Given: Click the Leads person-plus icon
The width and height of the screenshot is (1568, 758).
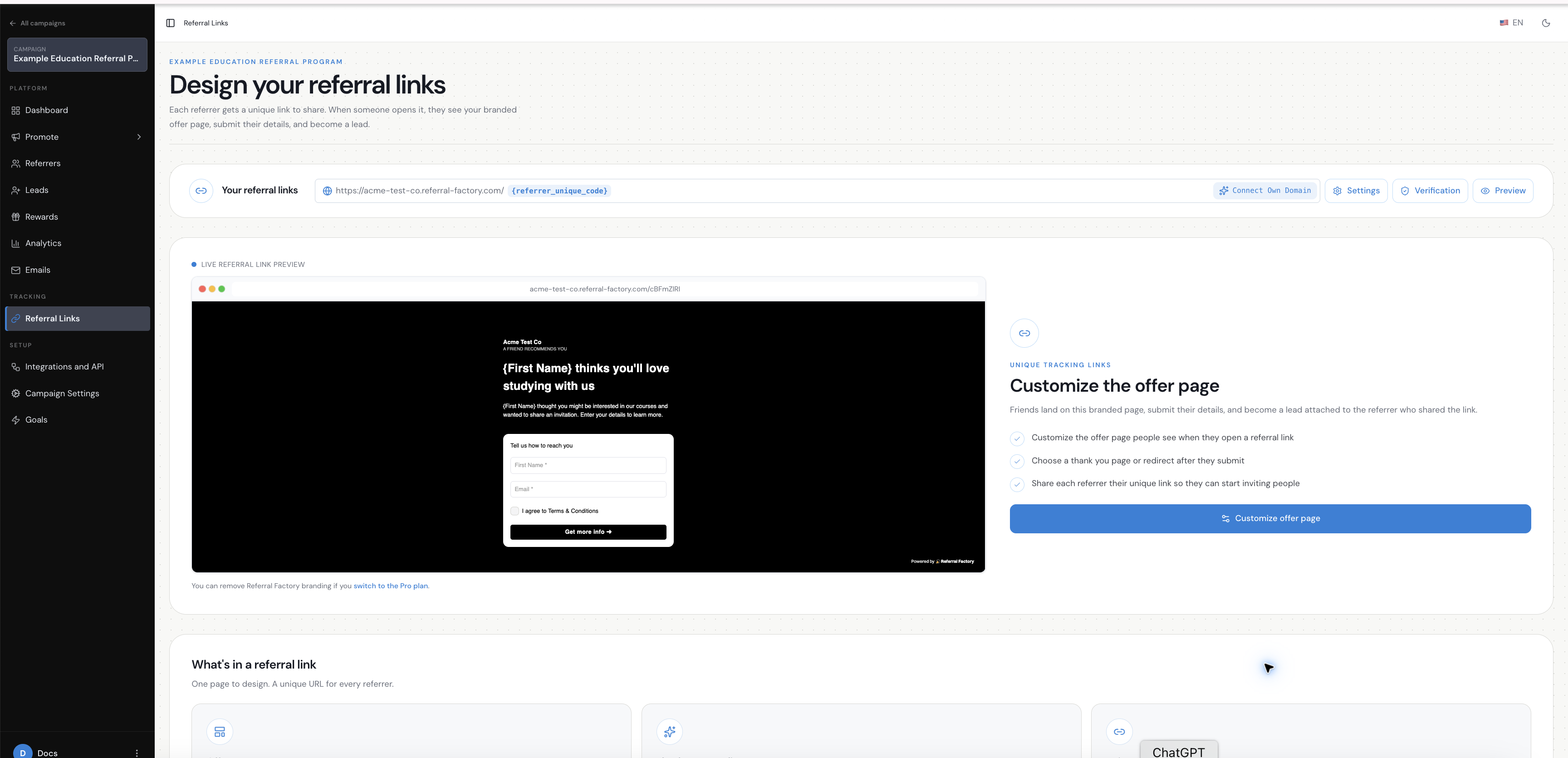Looking at the screenshot, I should (x=16, y=191).
